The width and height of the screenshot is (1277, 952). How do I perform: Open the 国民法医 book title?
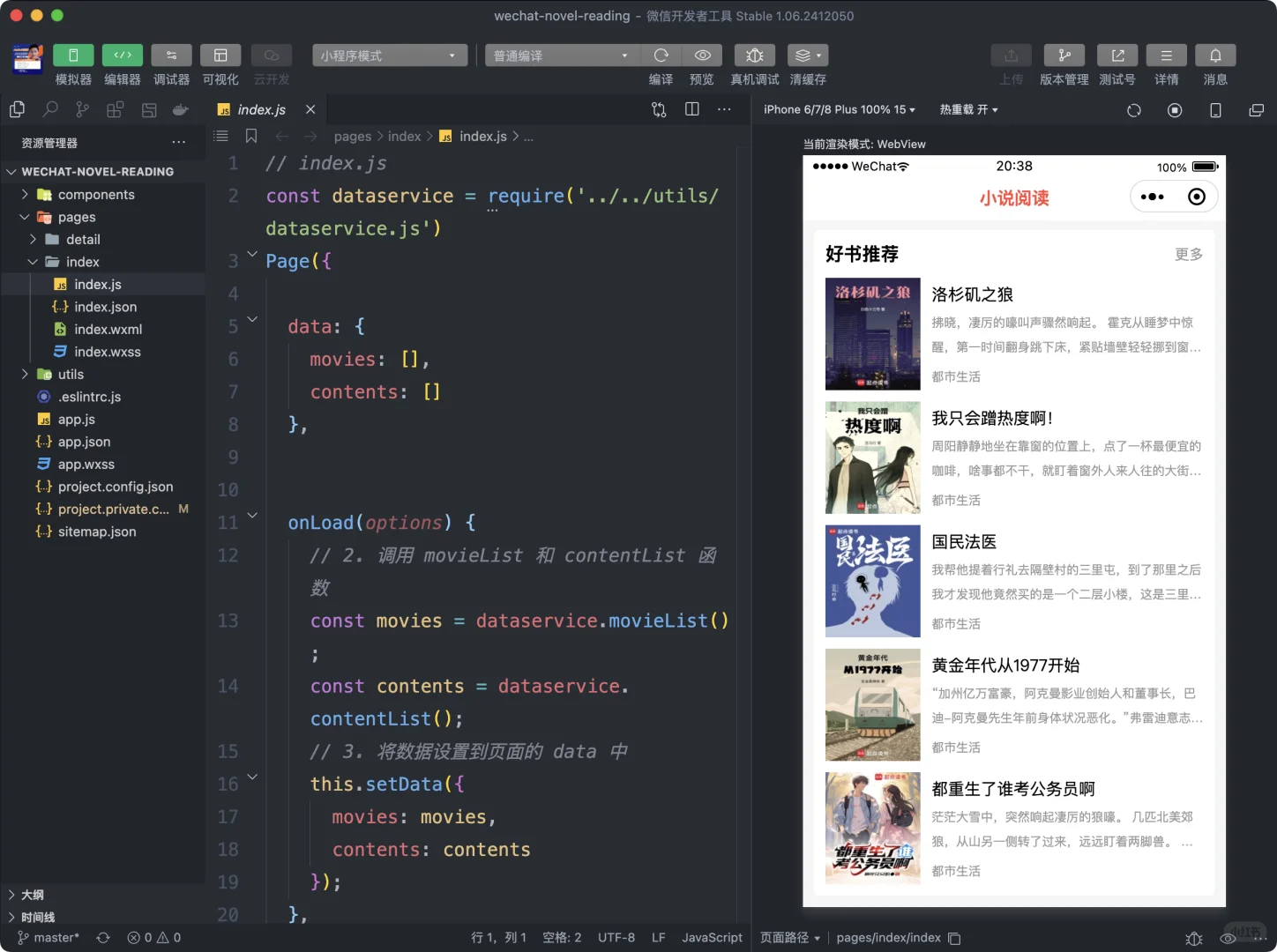pos(964,542)
